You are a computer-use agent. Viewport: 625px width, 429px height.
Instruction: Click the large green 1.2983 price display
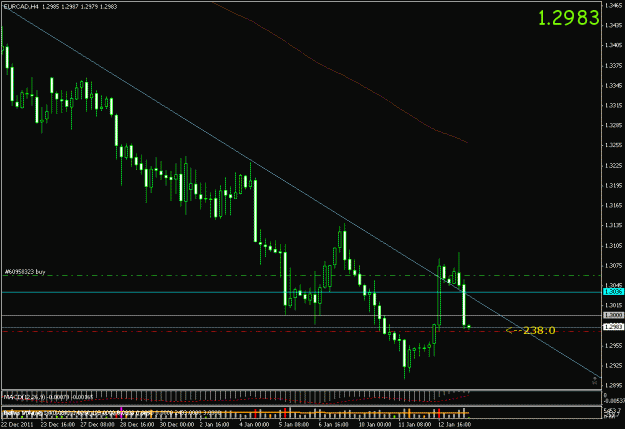(568, 18)
